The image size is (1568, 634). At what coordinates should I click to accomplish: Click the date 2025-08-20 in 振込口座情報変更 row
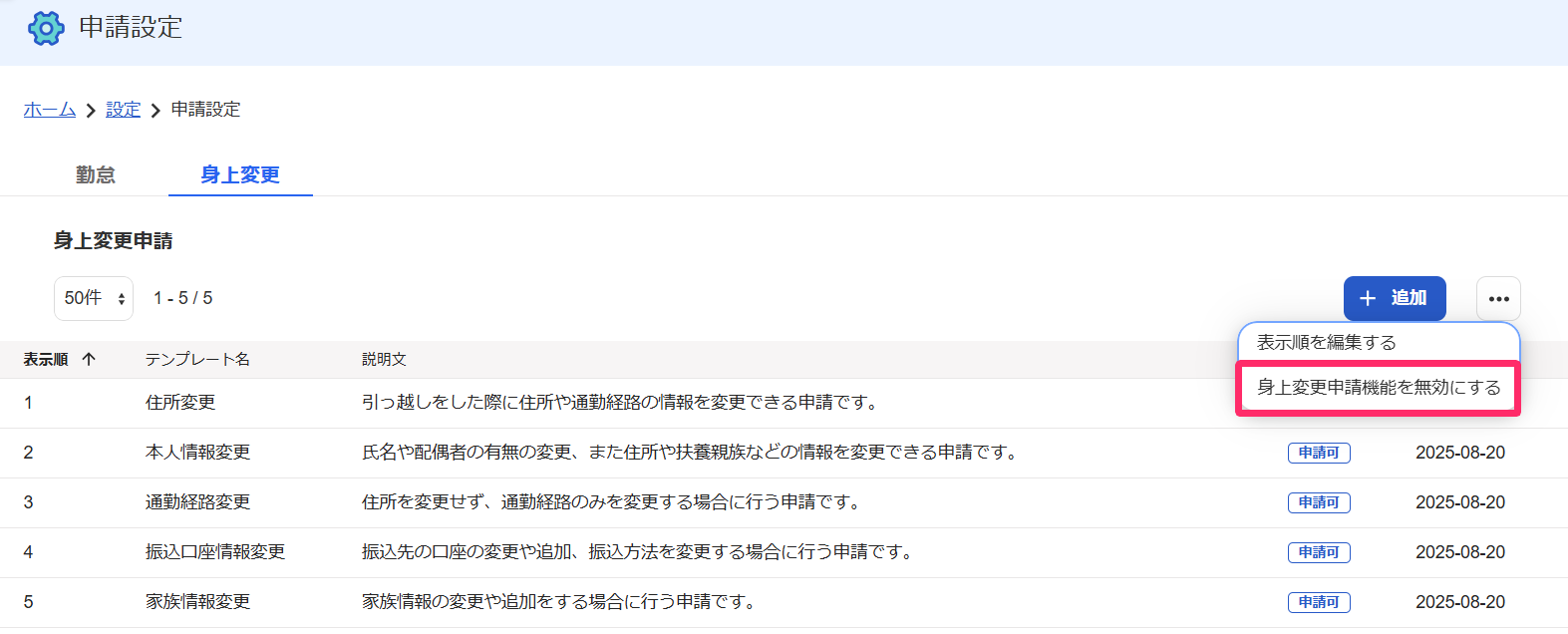click(x=1460, y=552)
